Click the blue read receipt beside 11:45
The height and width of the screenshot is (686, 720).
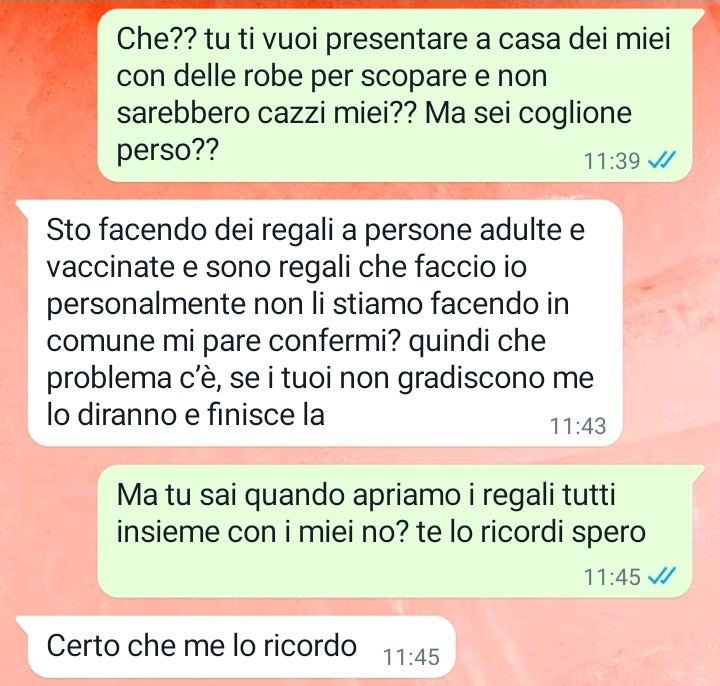click(662, 575)
